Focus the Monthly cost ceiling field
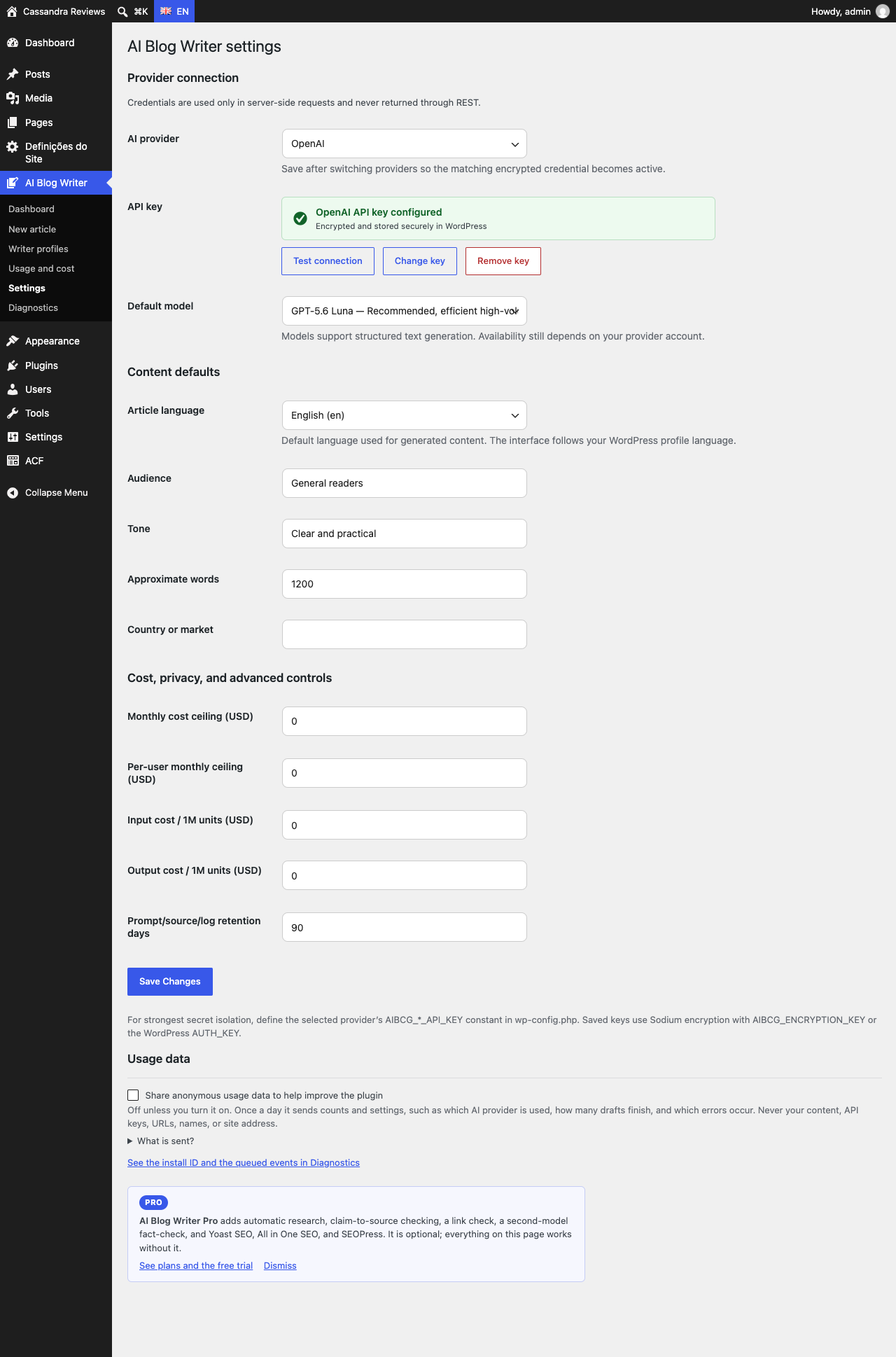 (405, 721)
